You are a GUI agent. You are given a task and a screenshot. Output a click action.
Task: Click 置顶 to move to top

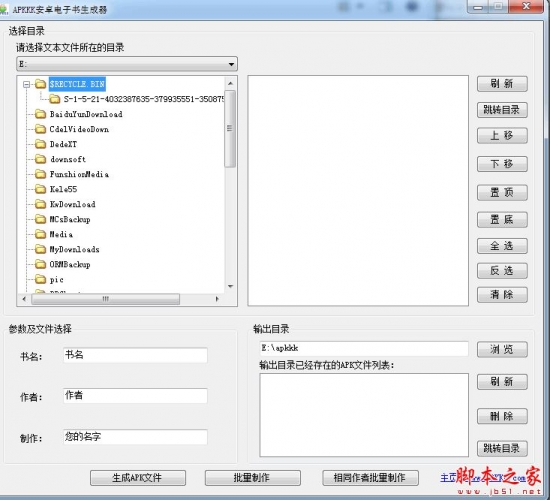[x=502, y=192]
